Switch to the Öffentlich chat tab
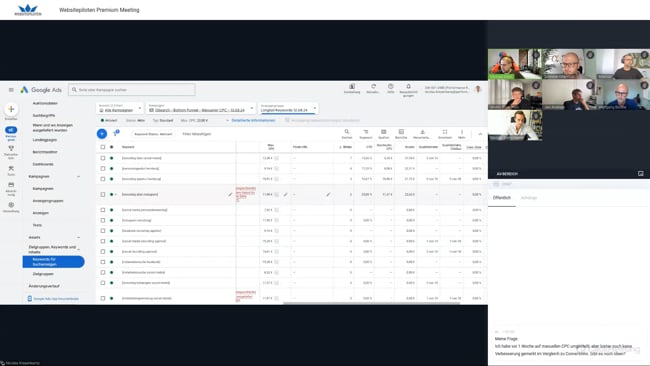The width and height of the screenshot is (650, 366). tap(502, 198)
